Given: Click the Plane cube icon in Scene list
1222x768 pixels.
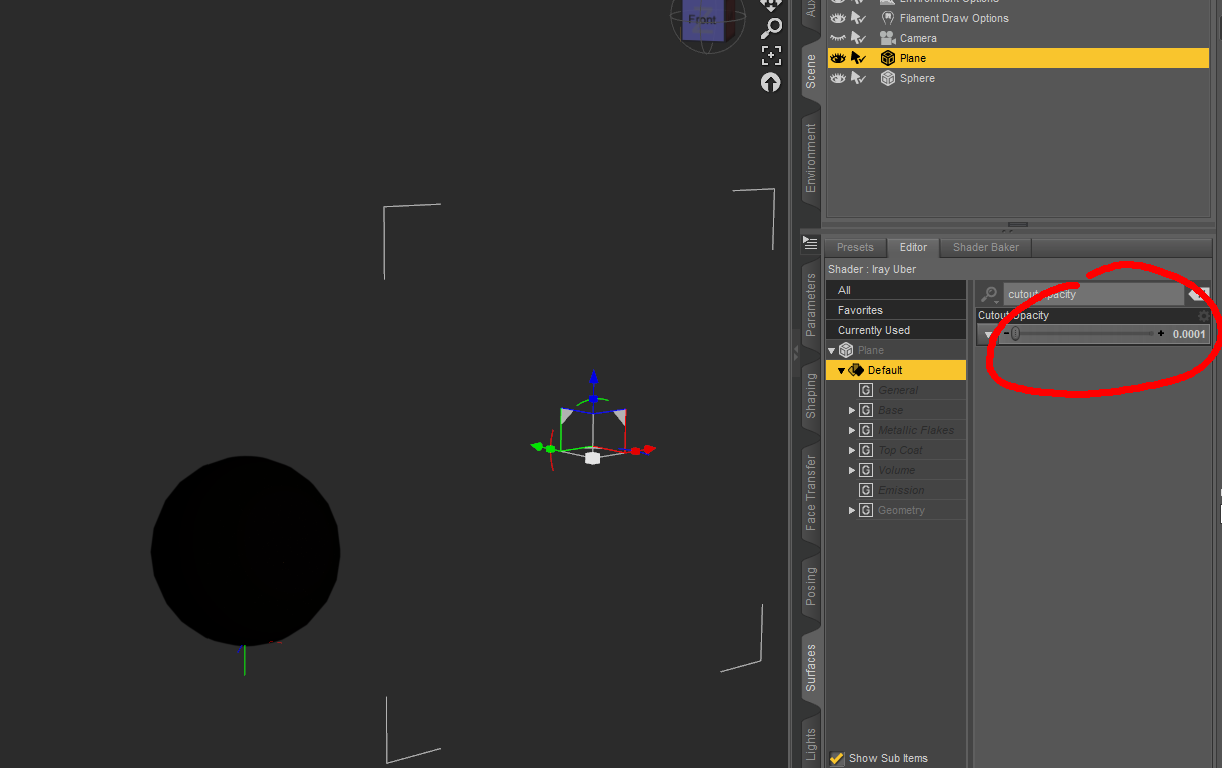Looking at the screenshot, I should coord(887,58).
